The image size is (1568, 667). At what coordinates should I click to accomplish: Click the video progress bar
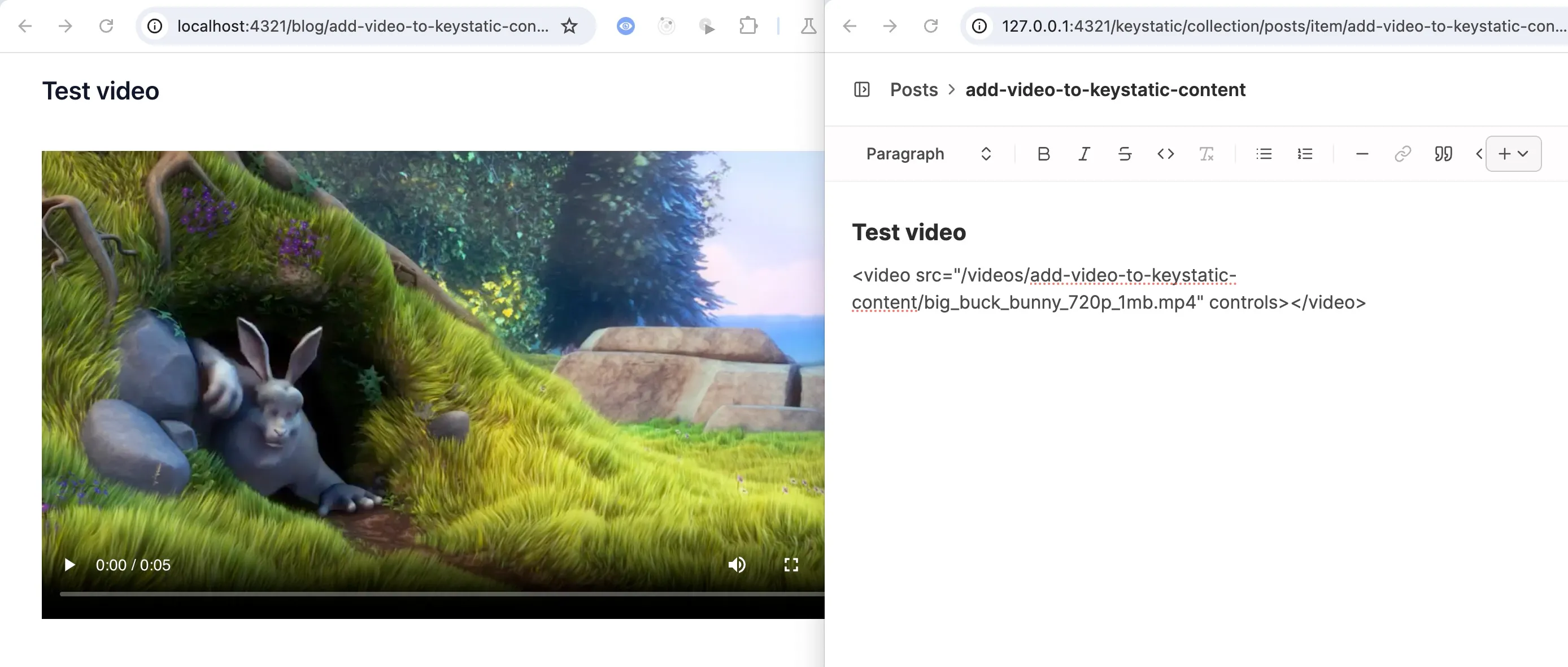point(426,594)
